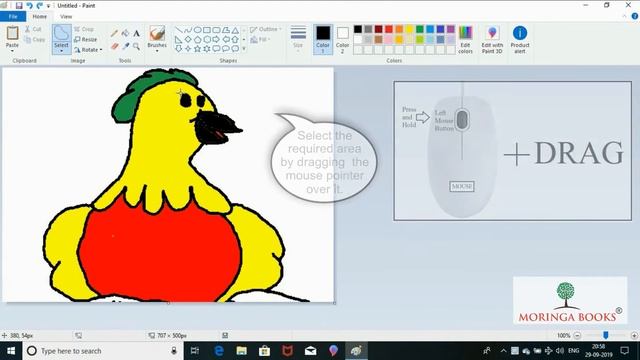Activate the Color 2 background box
Screen dimensions: 640x360
pos(342,39)
